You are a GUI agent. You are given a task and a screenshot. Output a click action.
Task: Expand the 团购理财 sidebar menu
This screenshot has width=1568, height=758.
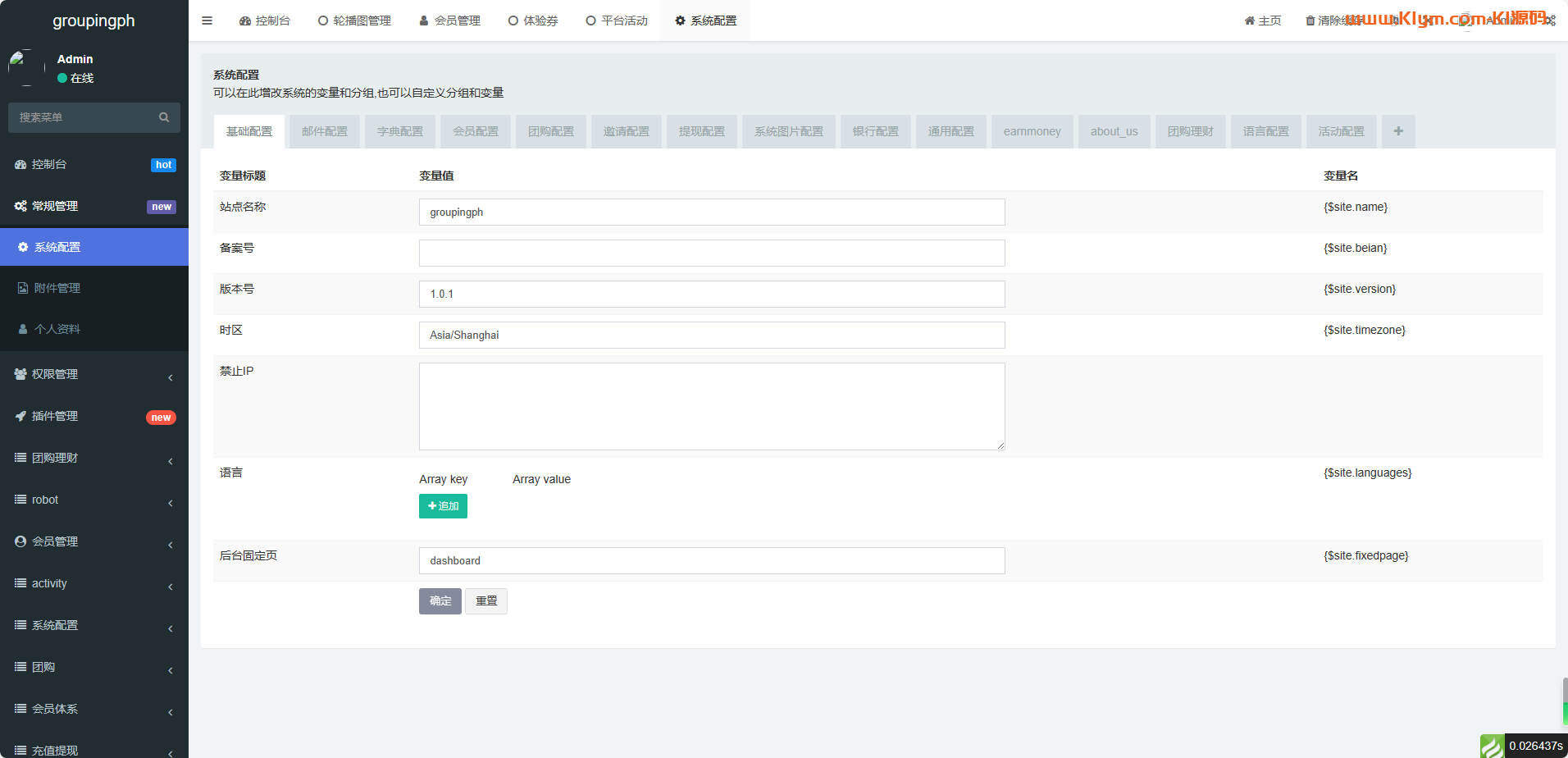(94, 458)
